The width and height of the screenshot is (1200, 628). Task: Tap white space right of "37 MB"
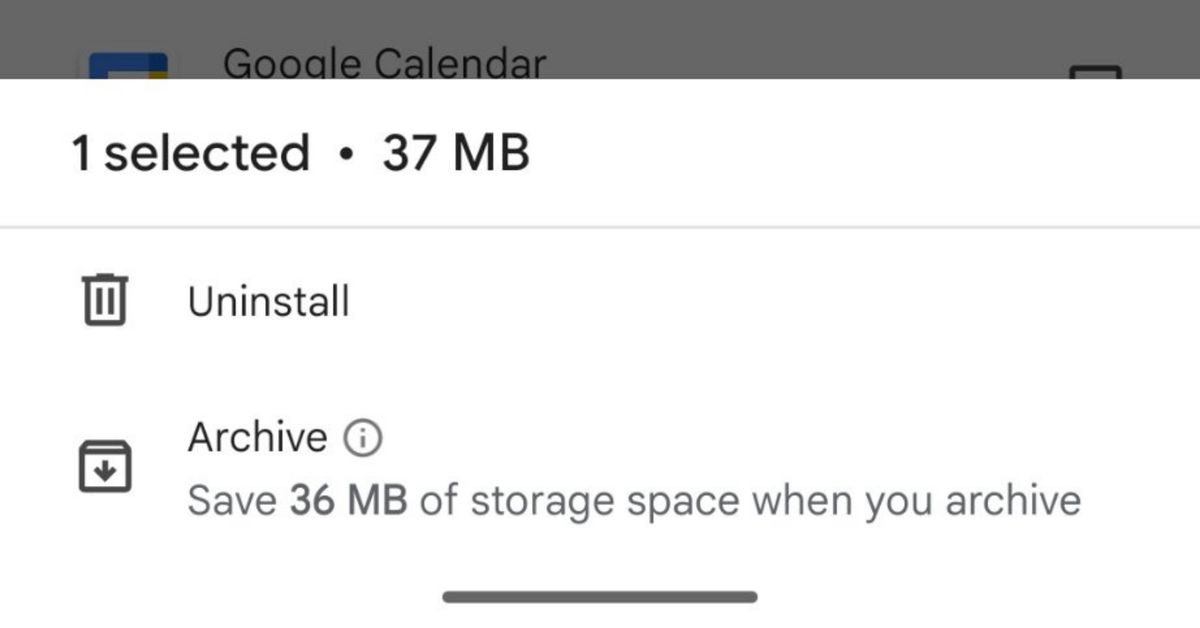pyautogui.click(x=850, y=154)
